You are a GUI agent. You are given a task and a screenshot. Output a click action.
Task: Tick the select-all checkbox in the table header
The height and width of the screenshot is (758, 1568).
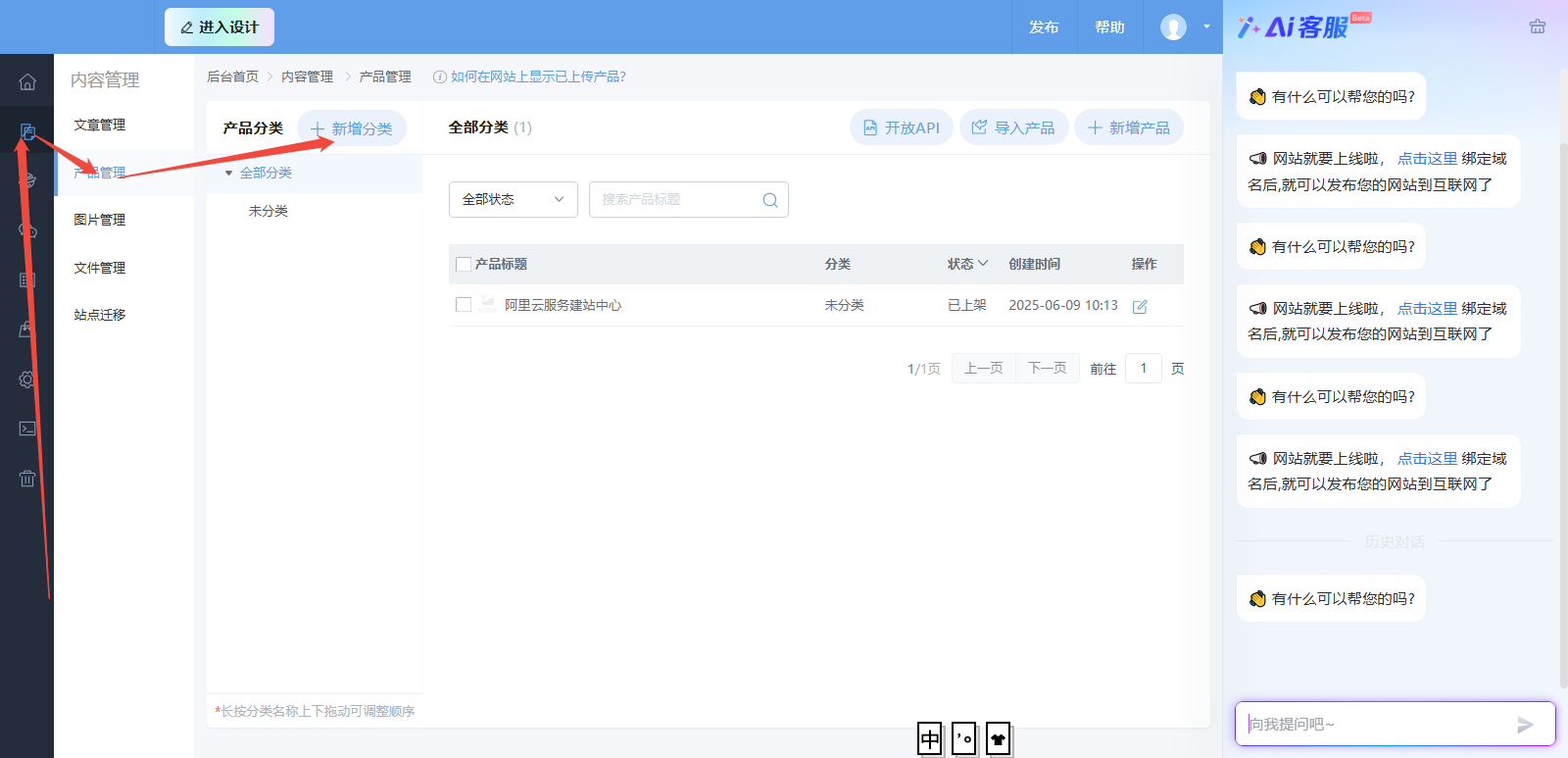click(x=464, y=265)
